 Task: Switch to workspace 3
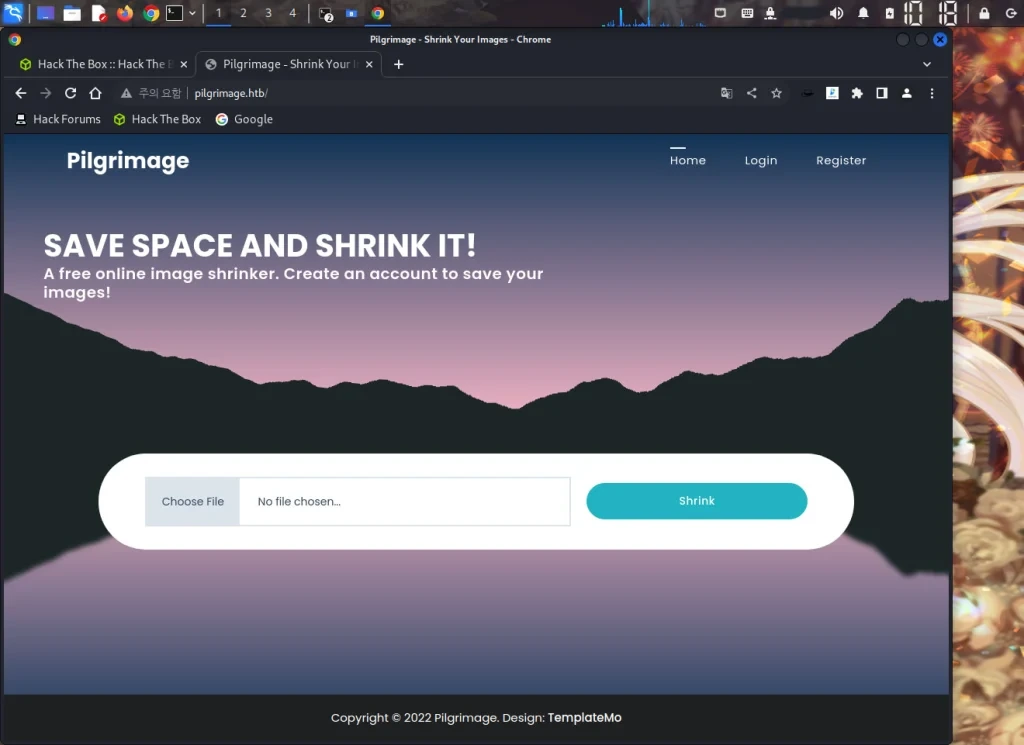(x=268, y=13)
